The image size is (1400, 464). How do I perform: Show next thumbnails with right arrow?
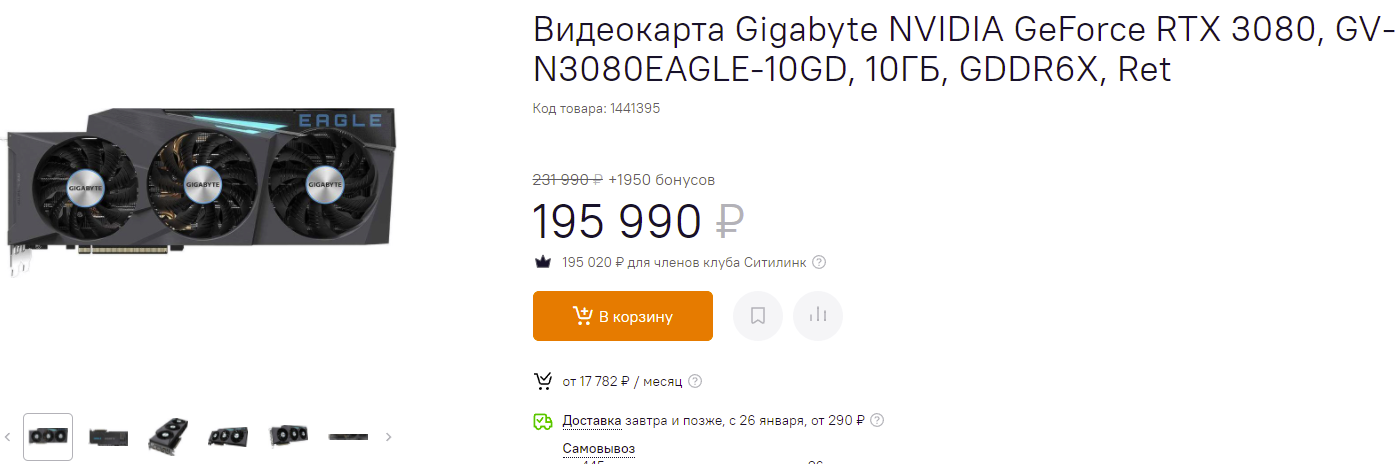389,437
